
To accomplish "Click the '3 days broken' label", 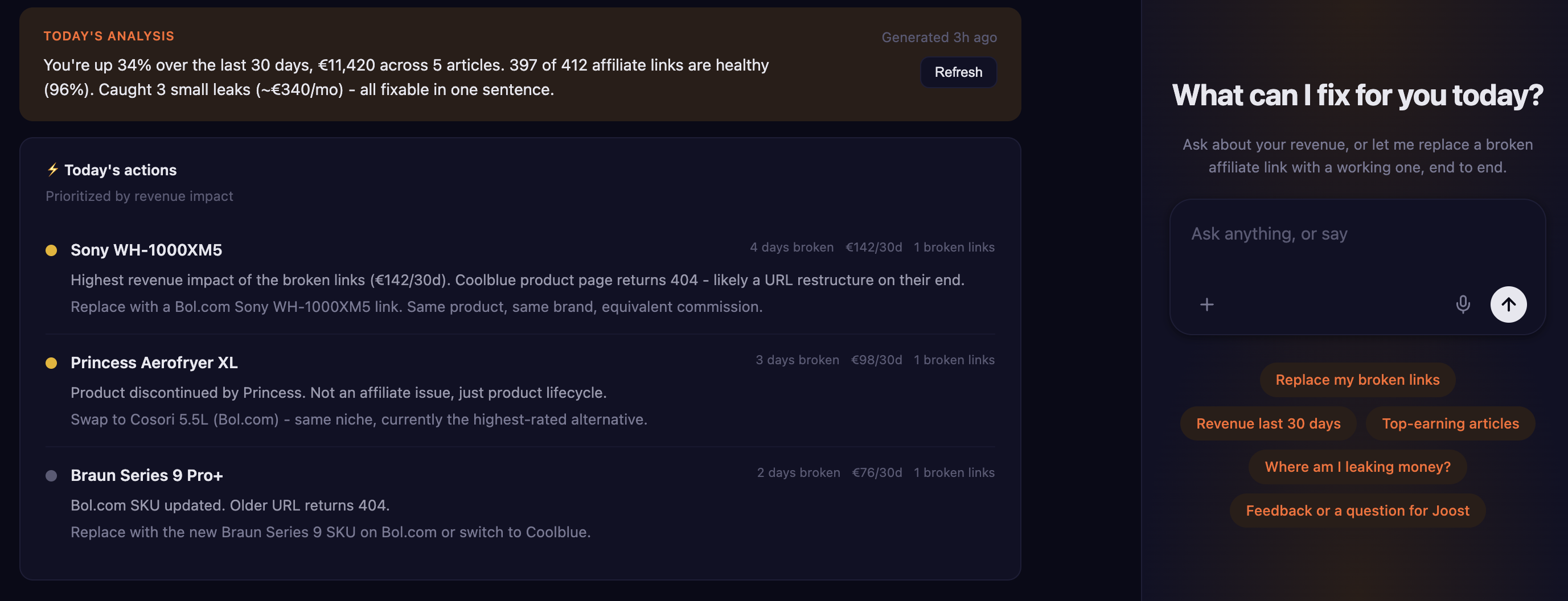I will (x=797, y=360).
